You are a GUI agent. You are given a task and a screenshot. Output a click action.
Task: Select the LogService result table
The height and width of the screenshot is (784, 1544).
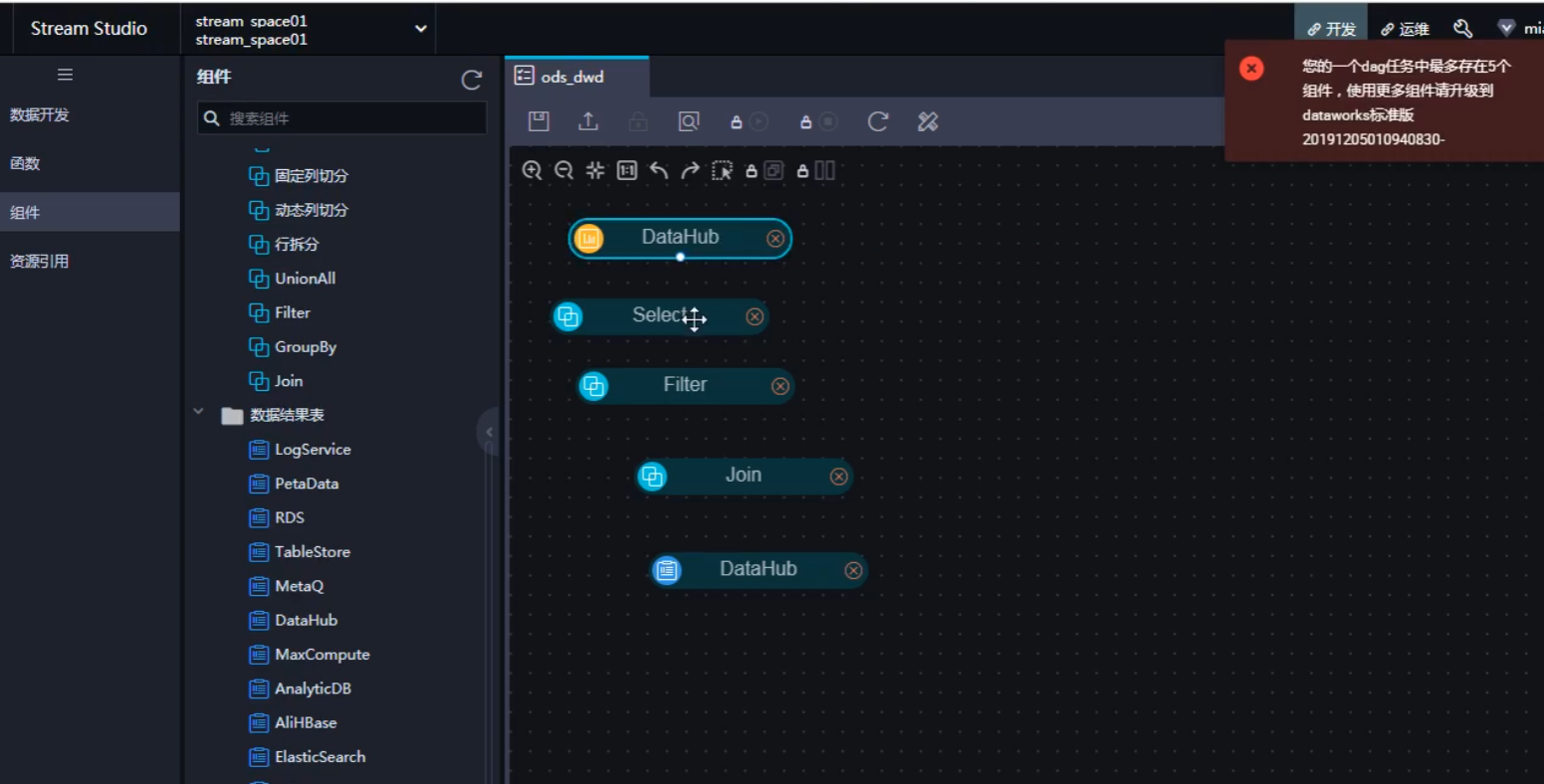click(x=300, y=450)
